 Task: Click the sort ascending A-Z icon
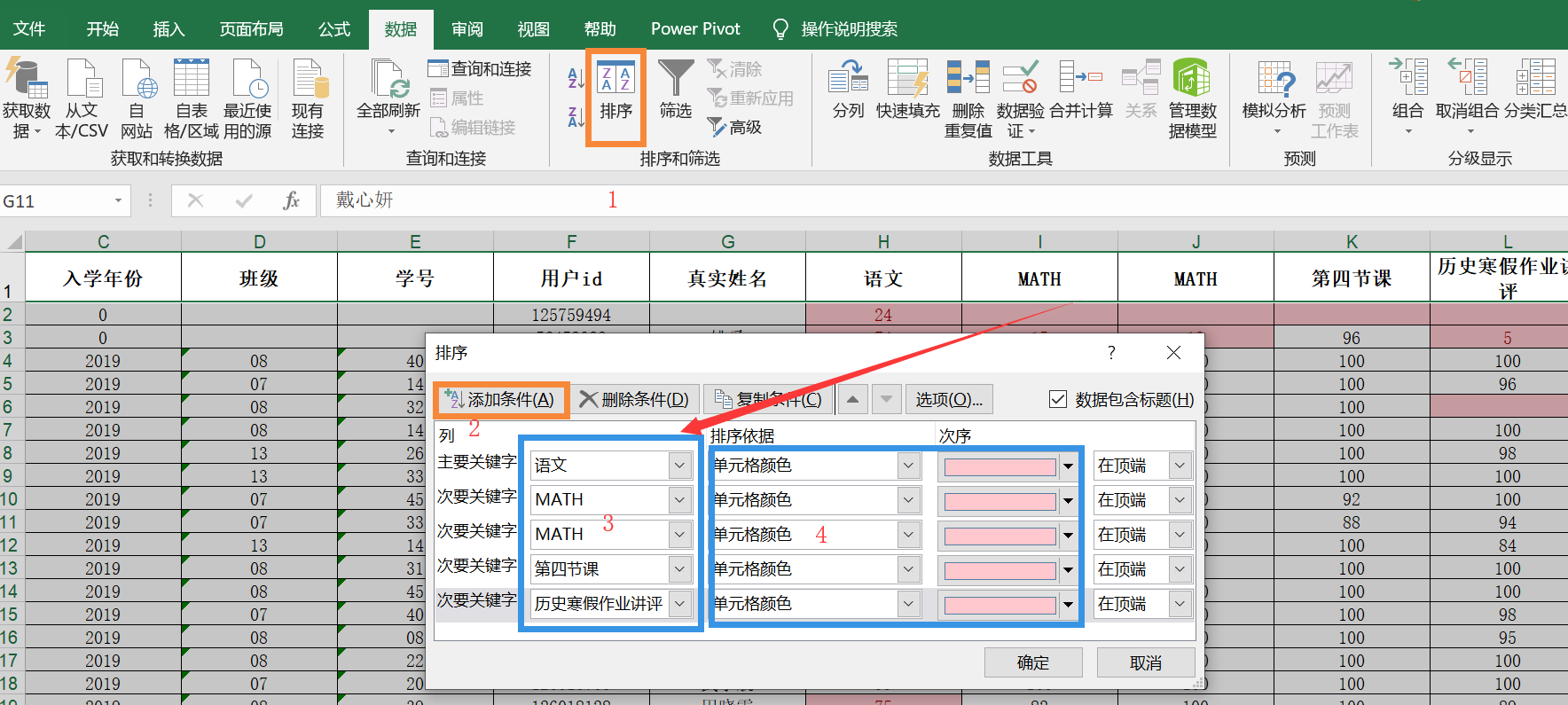tap(576, 78)
